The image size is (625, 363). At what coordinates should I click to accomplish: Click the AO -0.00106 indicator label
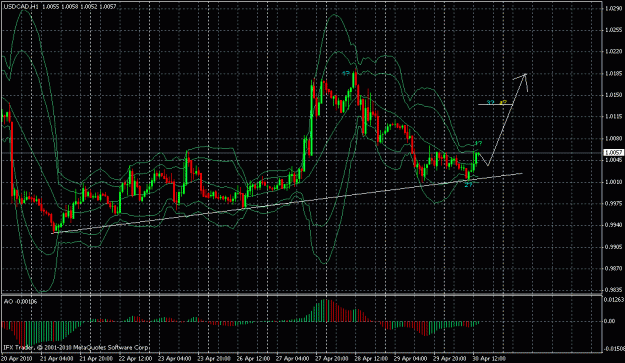coord(20,302)
